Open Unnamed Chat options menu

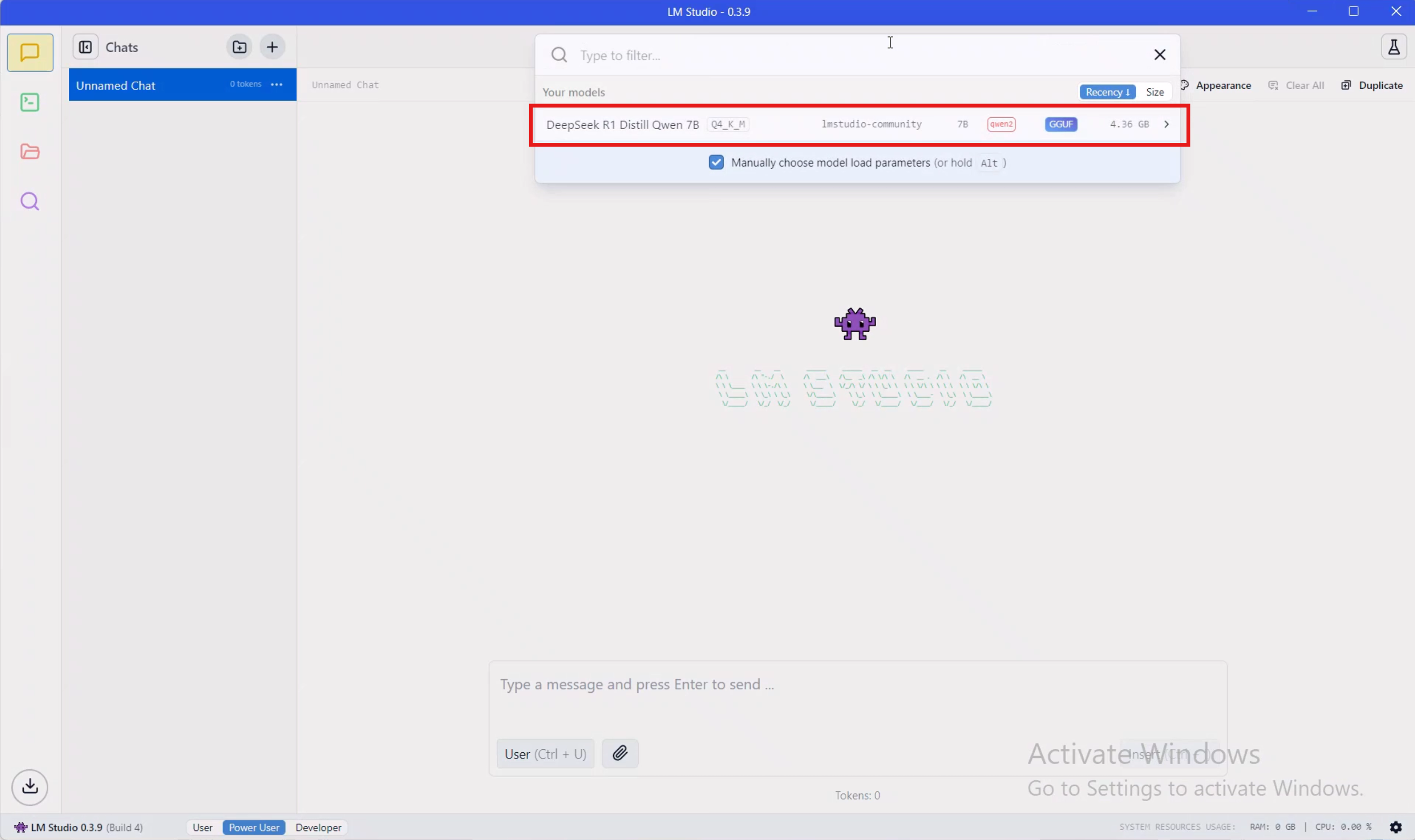click(276, 84)
